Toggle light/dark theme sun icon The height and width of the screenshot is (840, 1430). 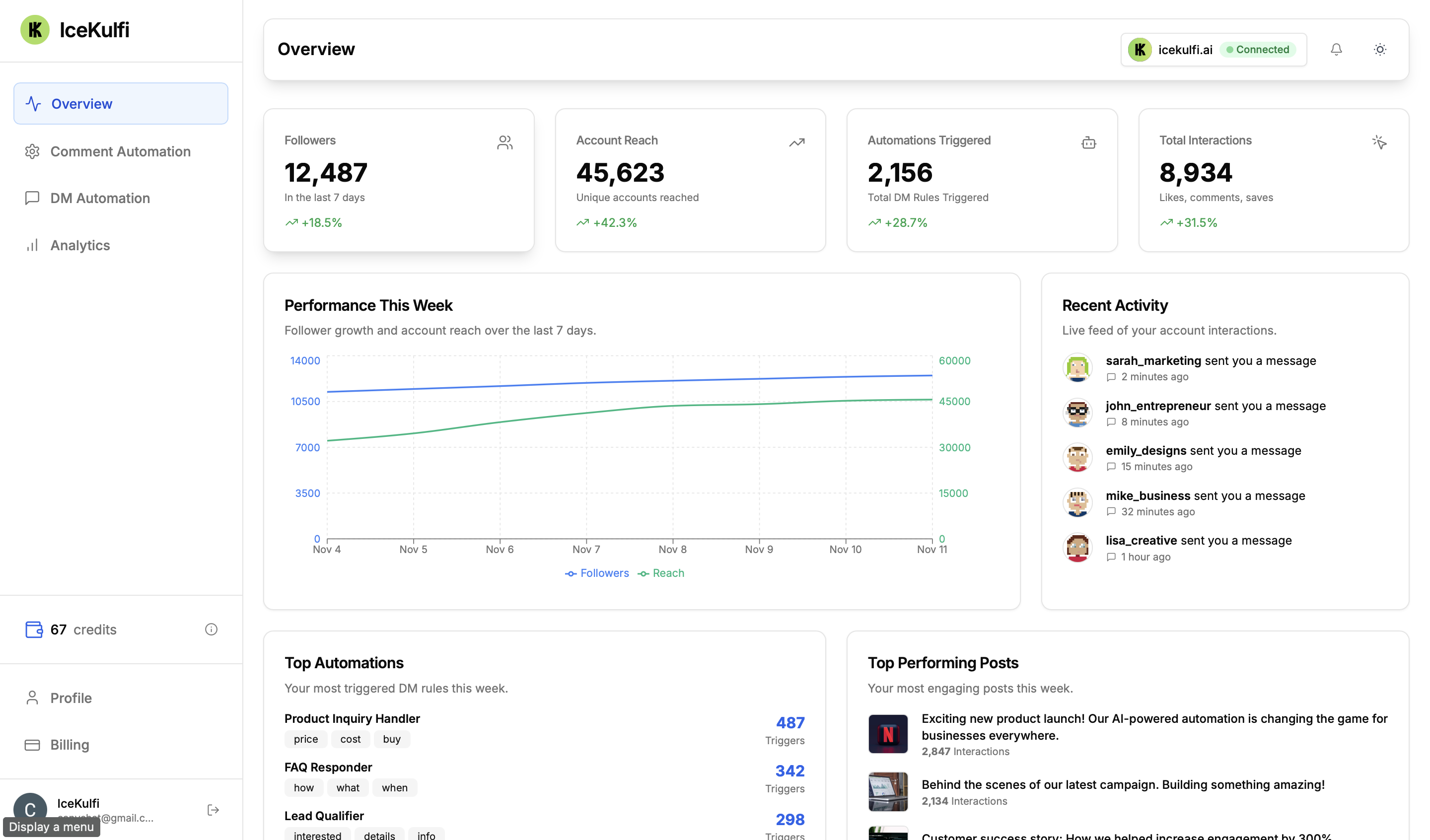[1379, 49]
